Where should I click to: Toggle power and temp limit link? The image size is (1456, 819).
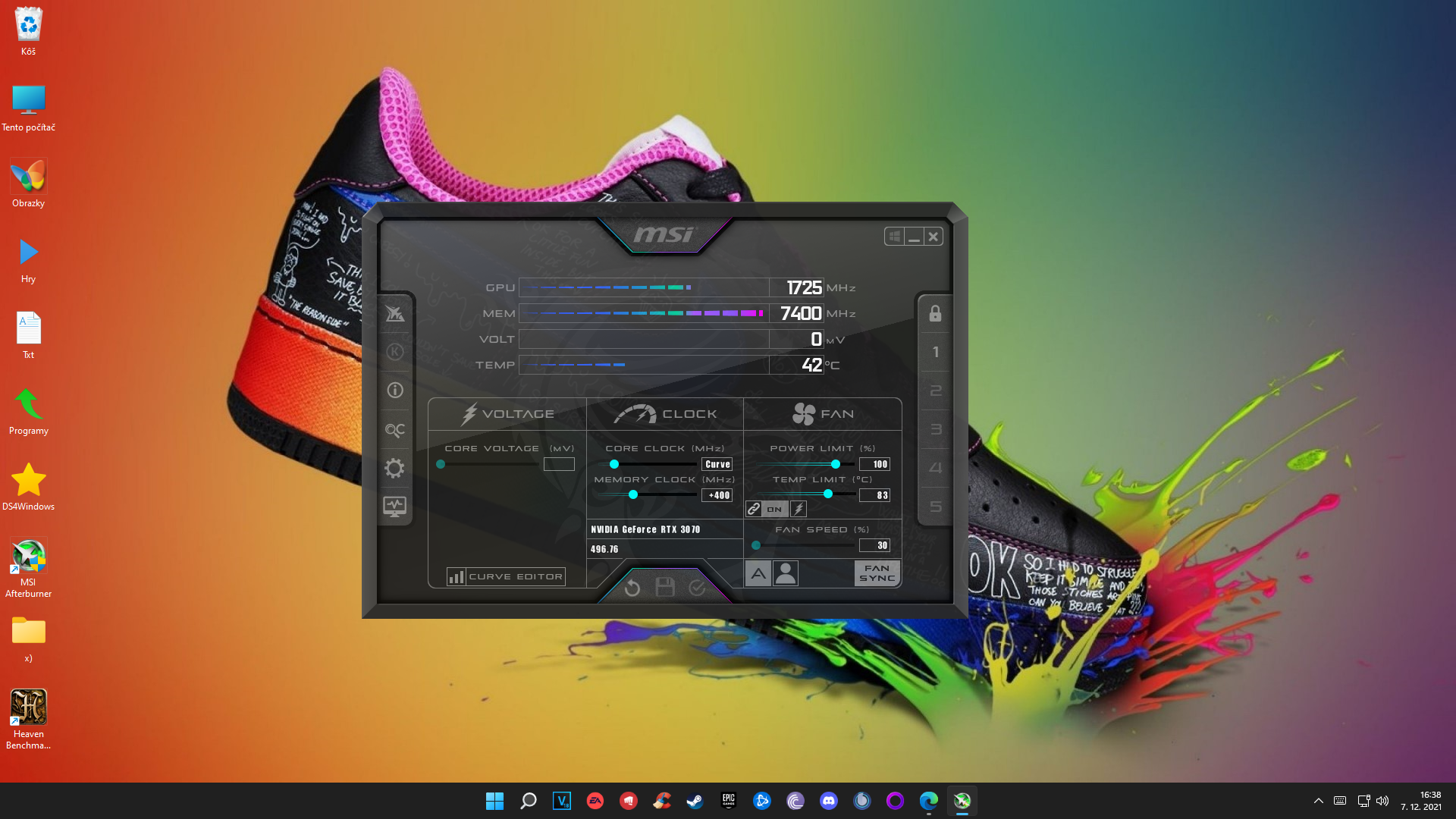[753, 509]
